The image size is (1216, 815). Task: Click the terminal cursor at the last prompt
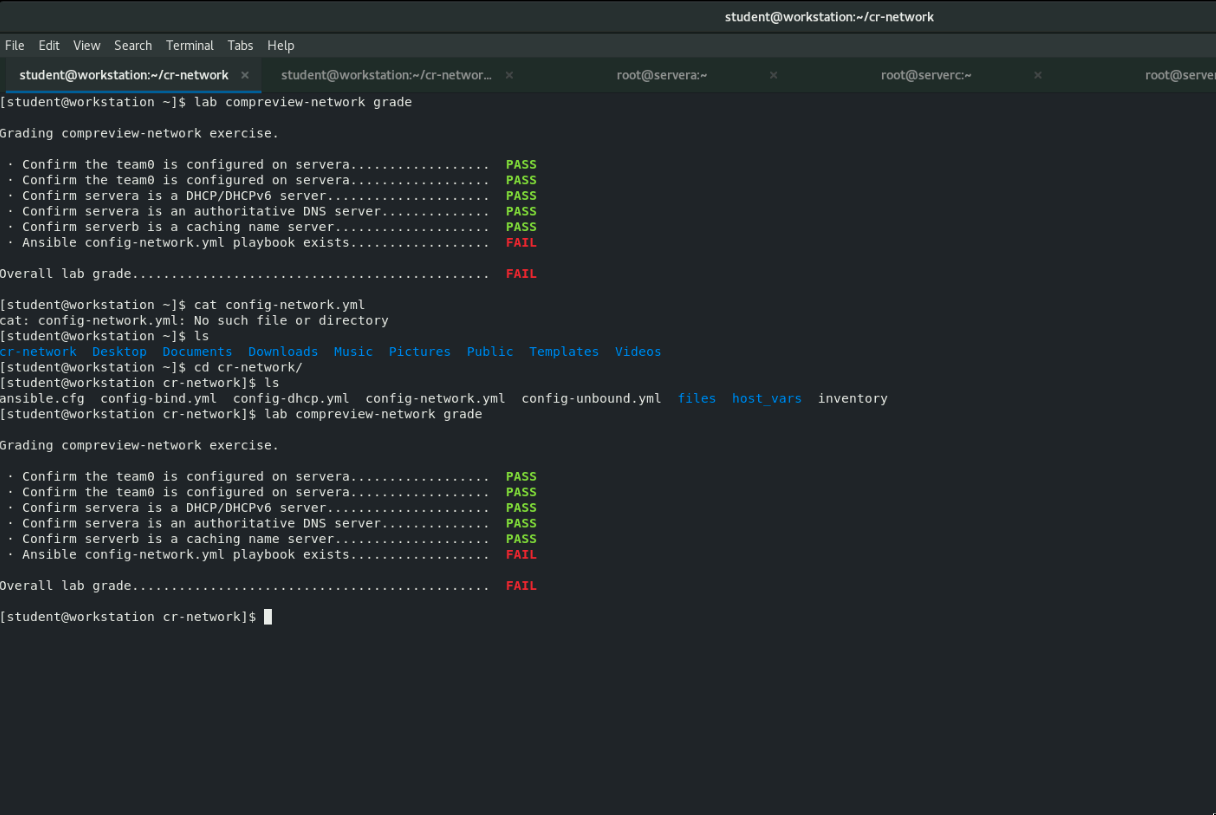pos(267,617)
